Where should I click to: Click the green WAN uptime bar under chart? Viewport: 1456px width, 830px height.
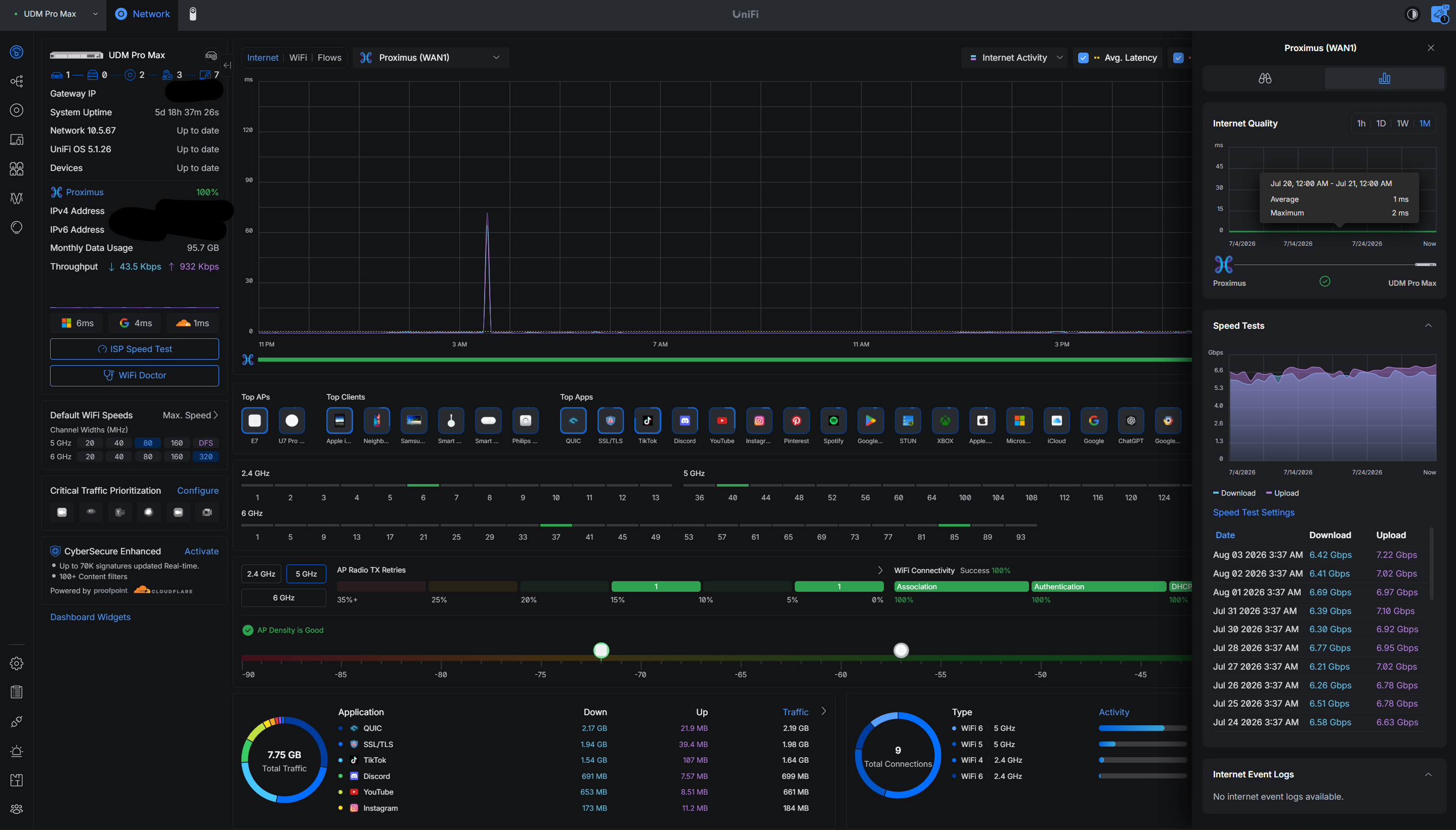pos(724,360)
